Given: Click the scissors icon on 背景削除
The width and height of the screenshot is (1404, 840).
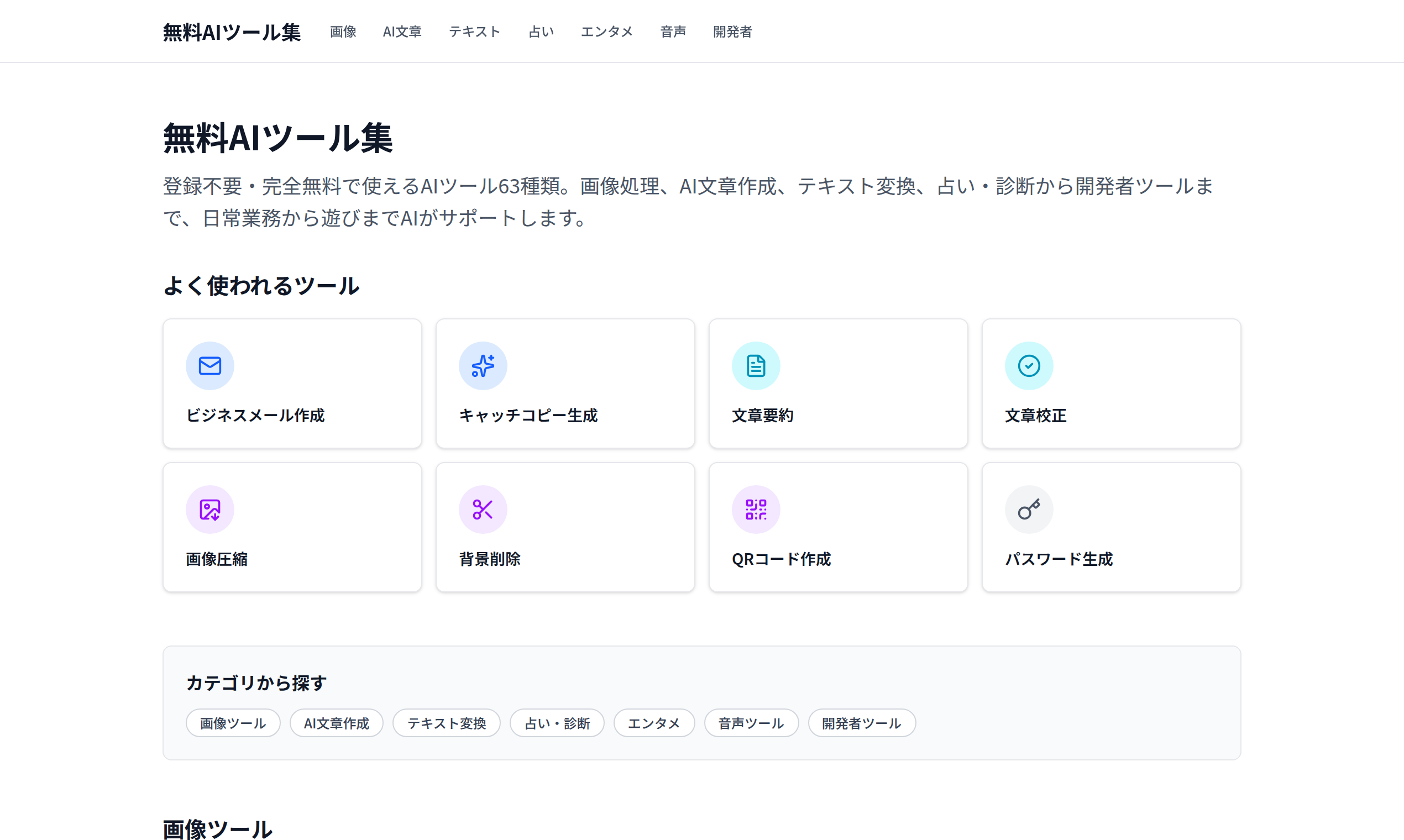Looking at the screenshot, I should click(x=483, y=509).
